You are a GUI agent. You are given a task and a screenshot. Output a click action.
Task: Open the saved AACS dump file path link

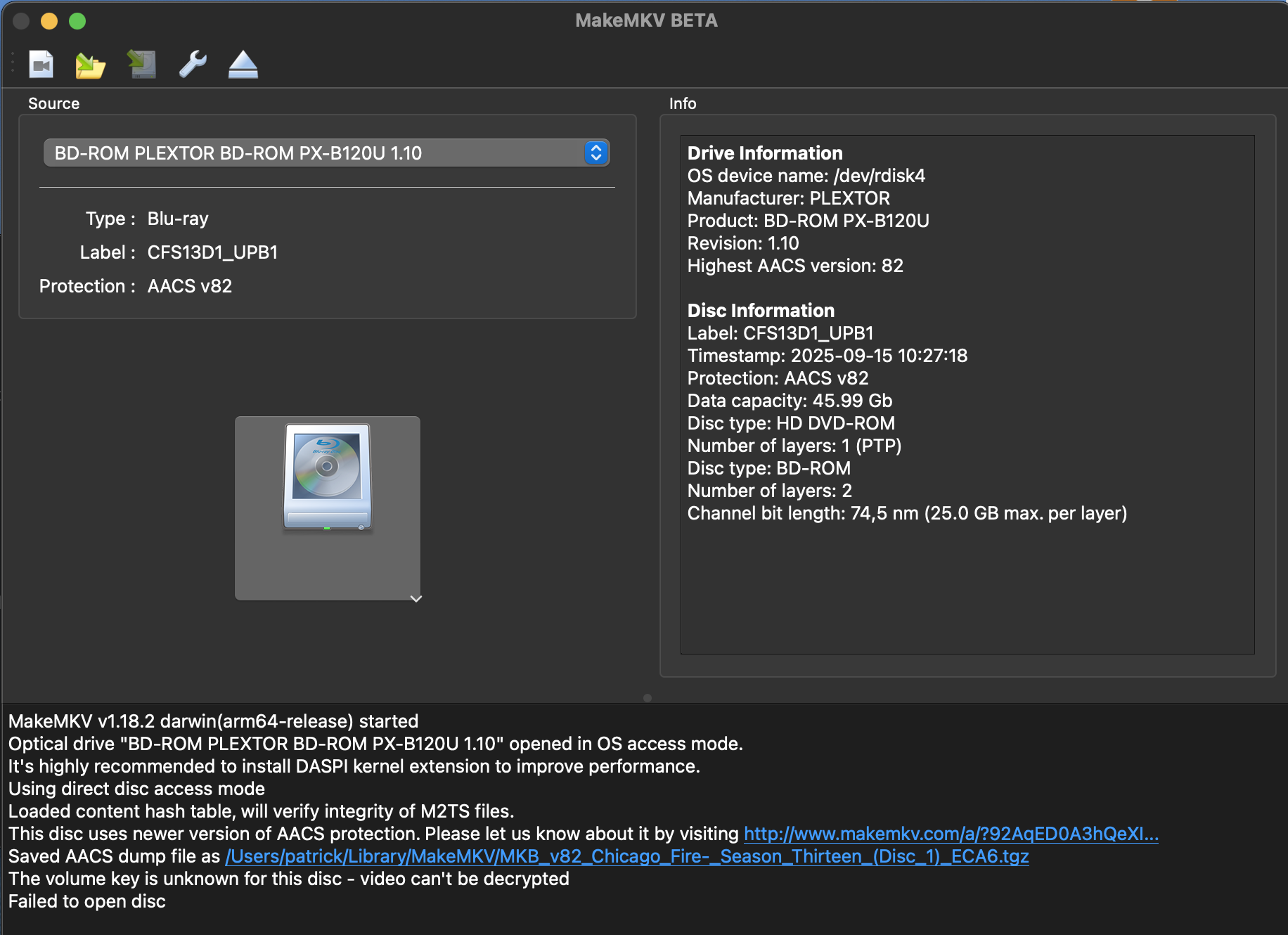pyautogui.click(x=626, y=856)
